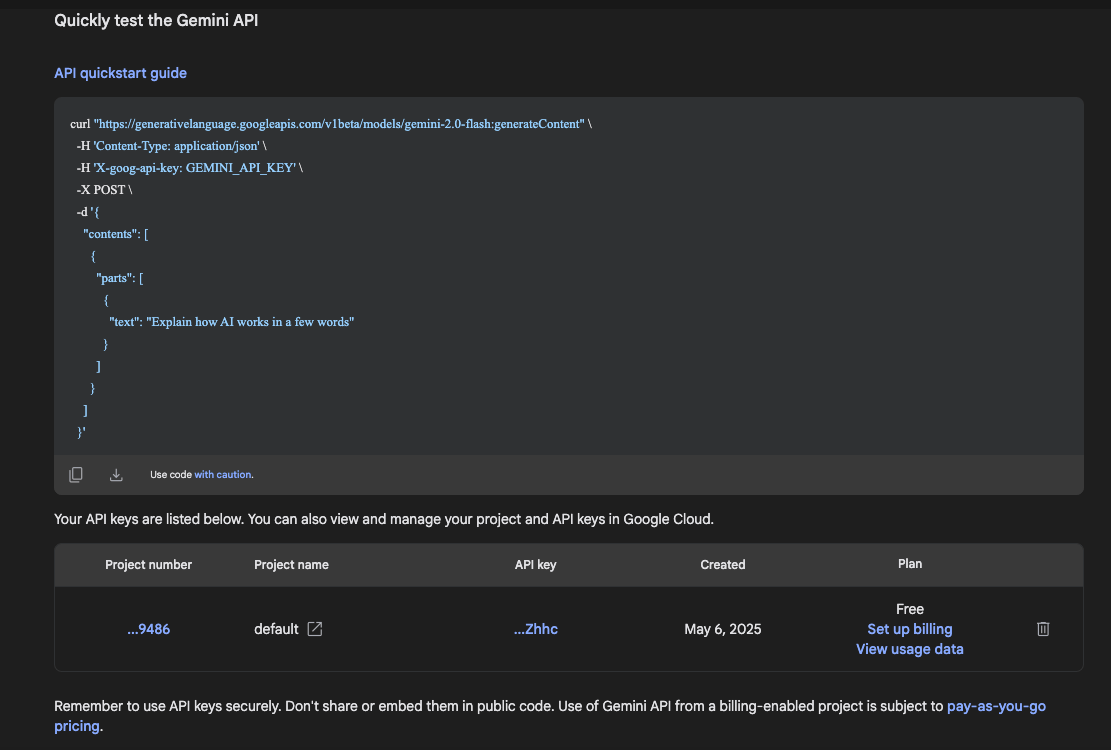The width and height of the screenshot is (1111, 750).
Task: Click the "parts": [ line in code
Action: pos(120,278)
